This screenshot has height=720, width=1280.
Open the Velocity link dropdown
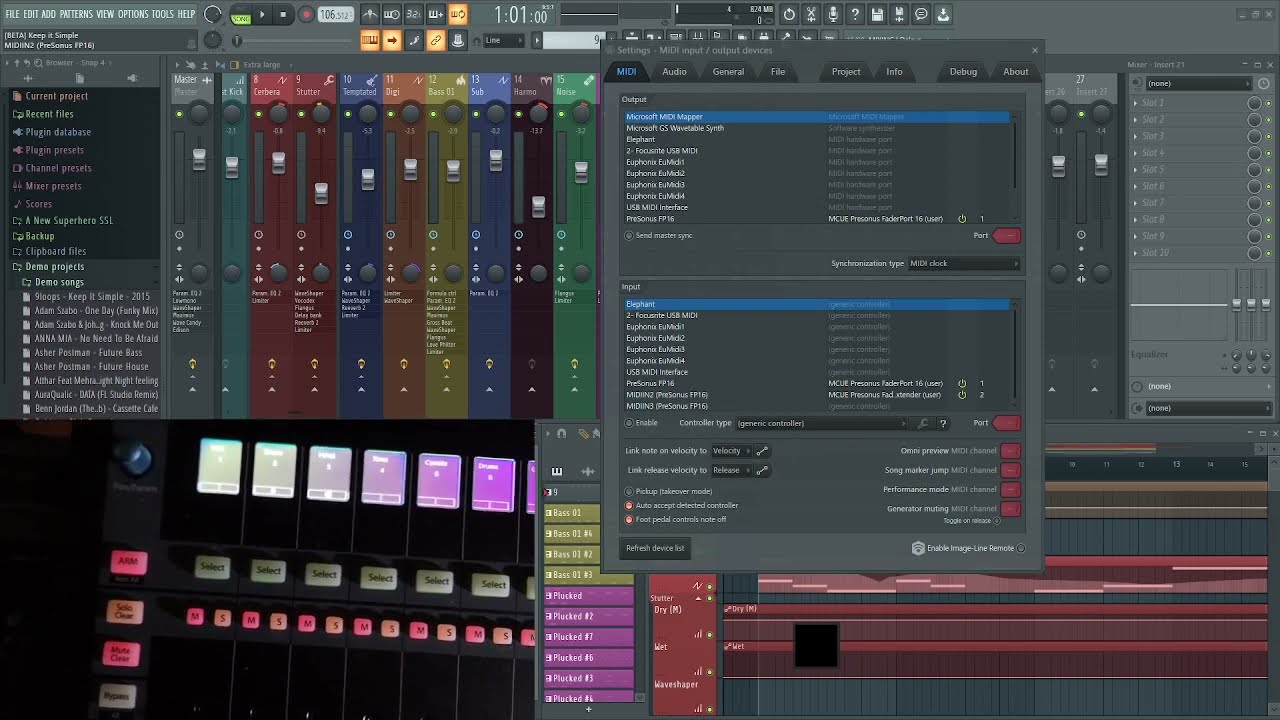point(731,451)
